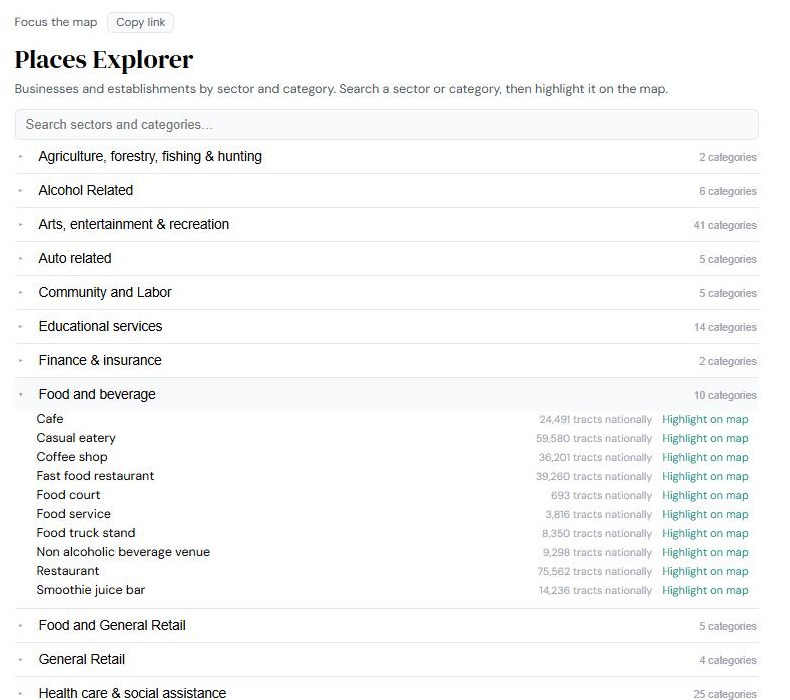Click the 6 categories count label
This screenshot has width=790, height=700.
728,191
